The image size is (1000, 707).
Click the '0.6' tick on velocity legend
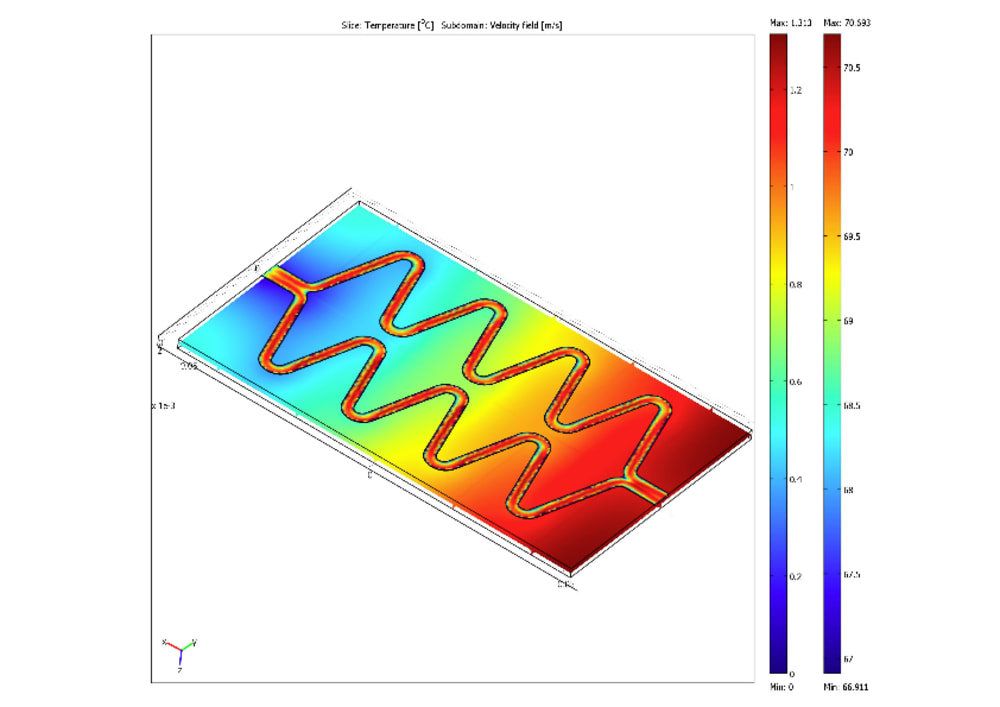pyautogui.click(x=796, y=382)
